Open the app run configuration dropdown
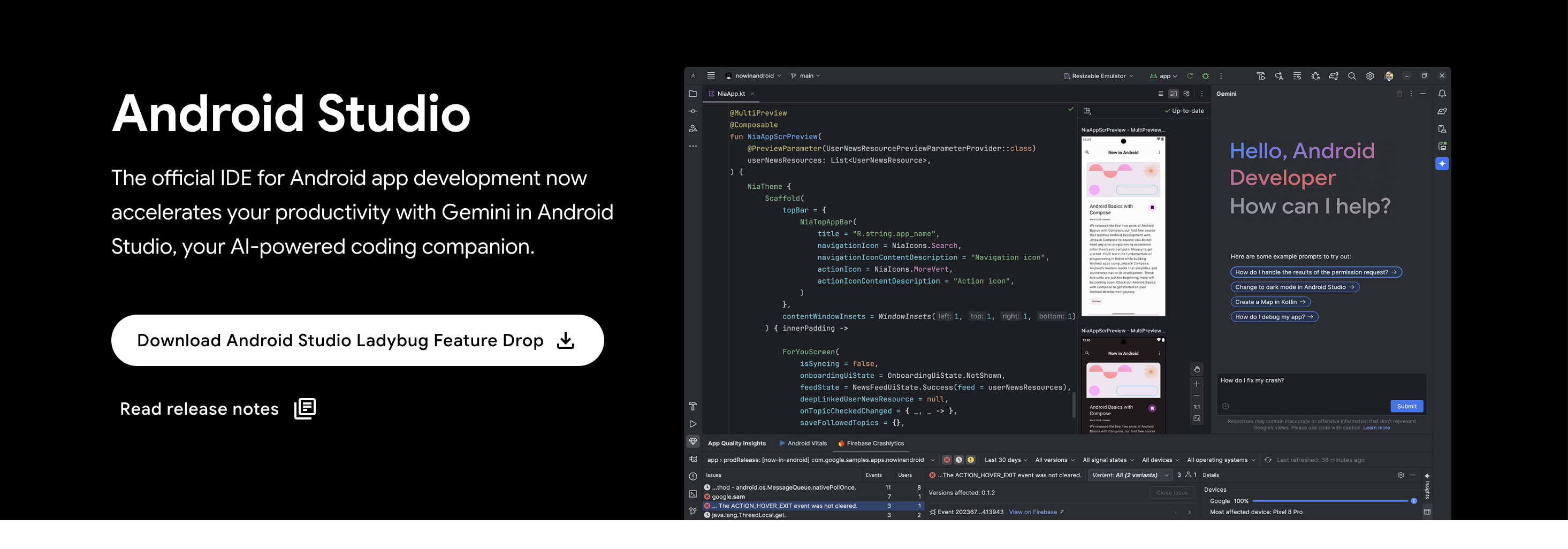The height and width of the screenshot is (549, 1568). [1163, 76]
